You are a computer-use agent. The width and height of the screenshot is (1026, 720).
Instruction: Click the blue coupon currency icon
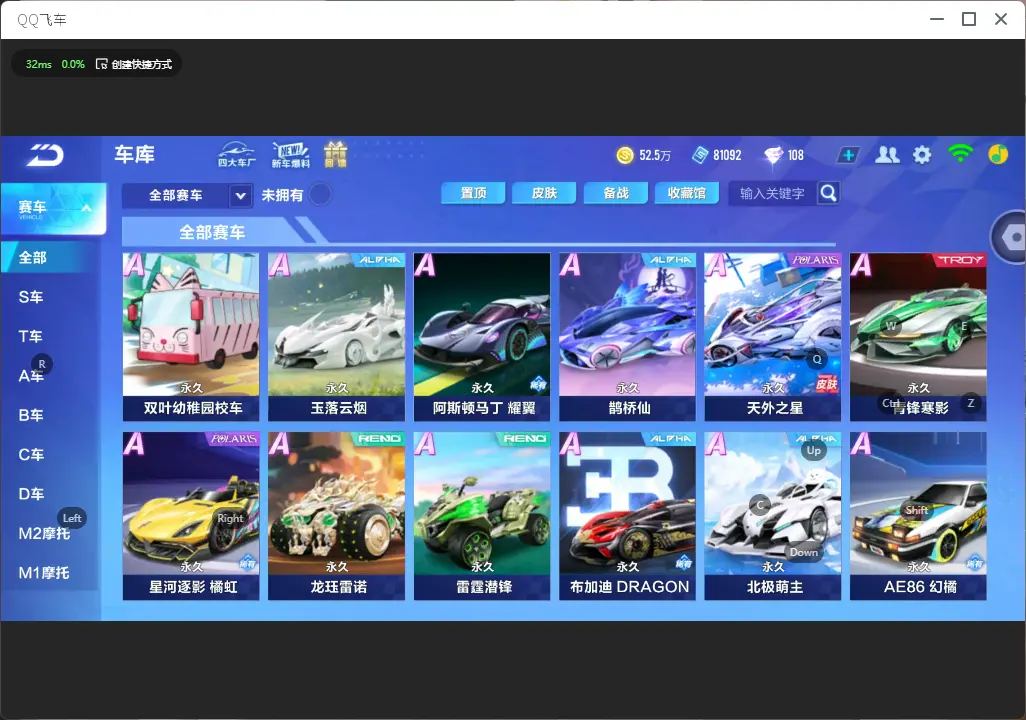point(700,155)
